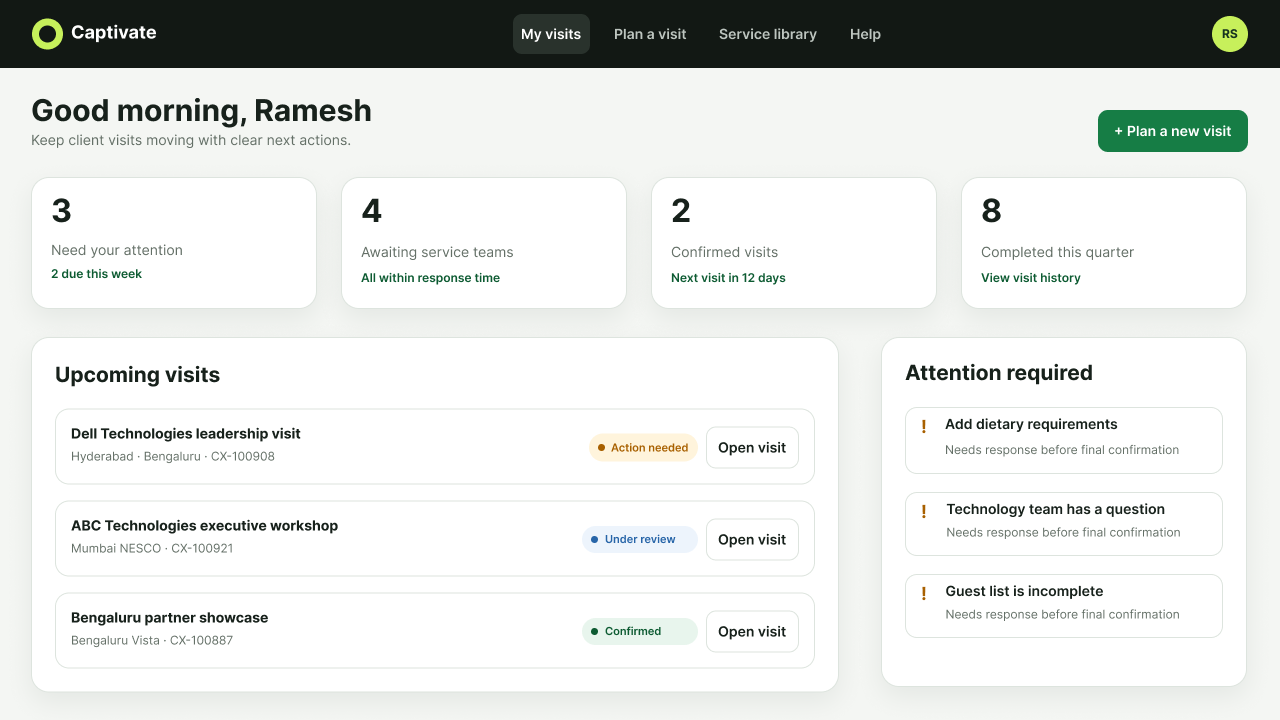Open the Add dietary requirements item

pyautogui.click(x=1064, y=440)
